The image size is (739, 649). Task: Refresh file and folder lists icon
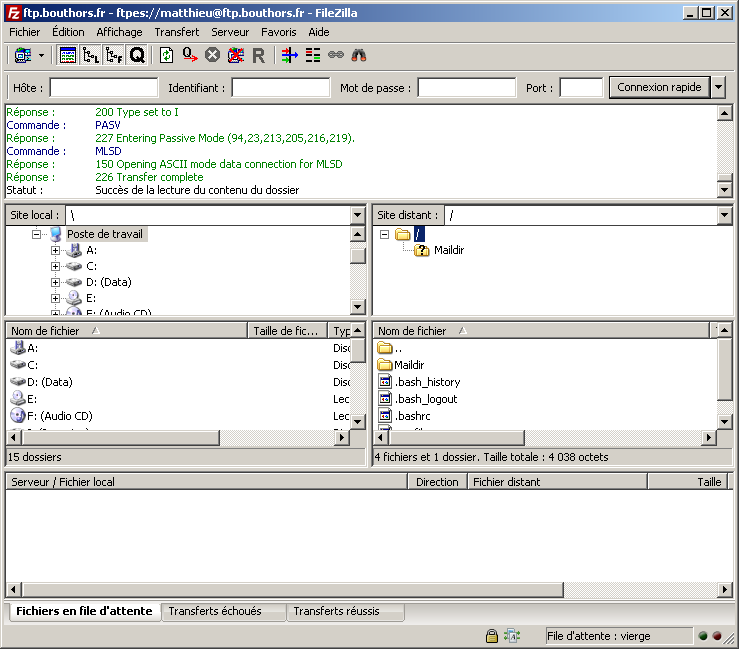click(x=166, y=56)
